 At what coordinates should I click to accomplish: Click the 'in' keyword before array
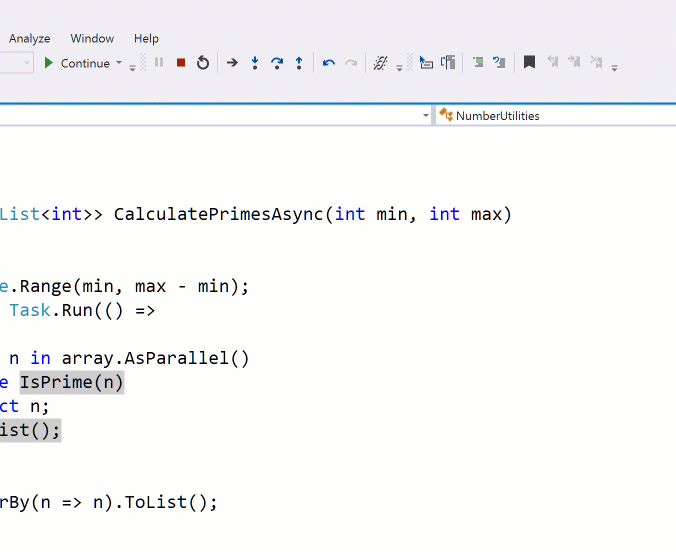pyautogui.click(x=41, y=358)
